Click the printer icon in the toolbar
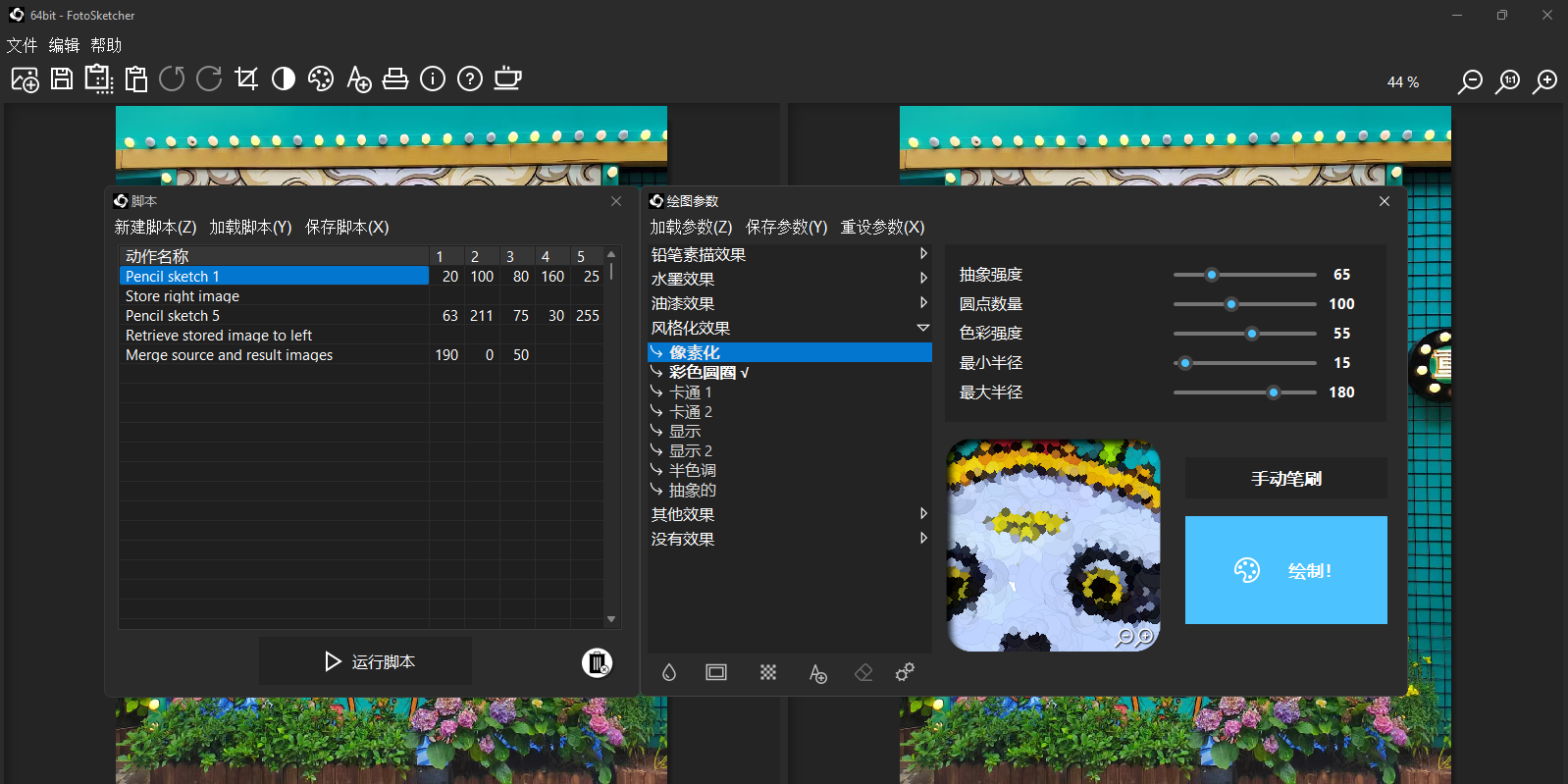Viewport: 1568px width, 784px height. [395, 79]
